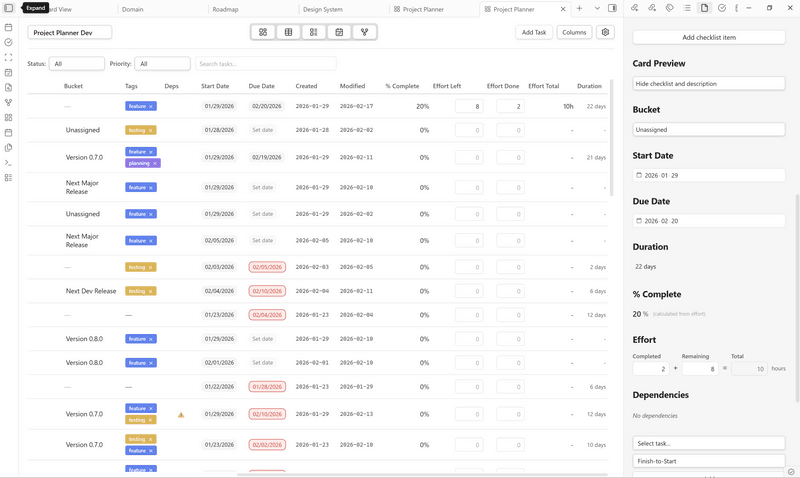Click the focus frame icon in left ribbon

(8, 58)
